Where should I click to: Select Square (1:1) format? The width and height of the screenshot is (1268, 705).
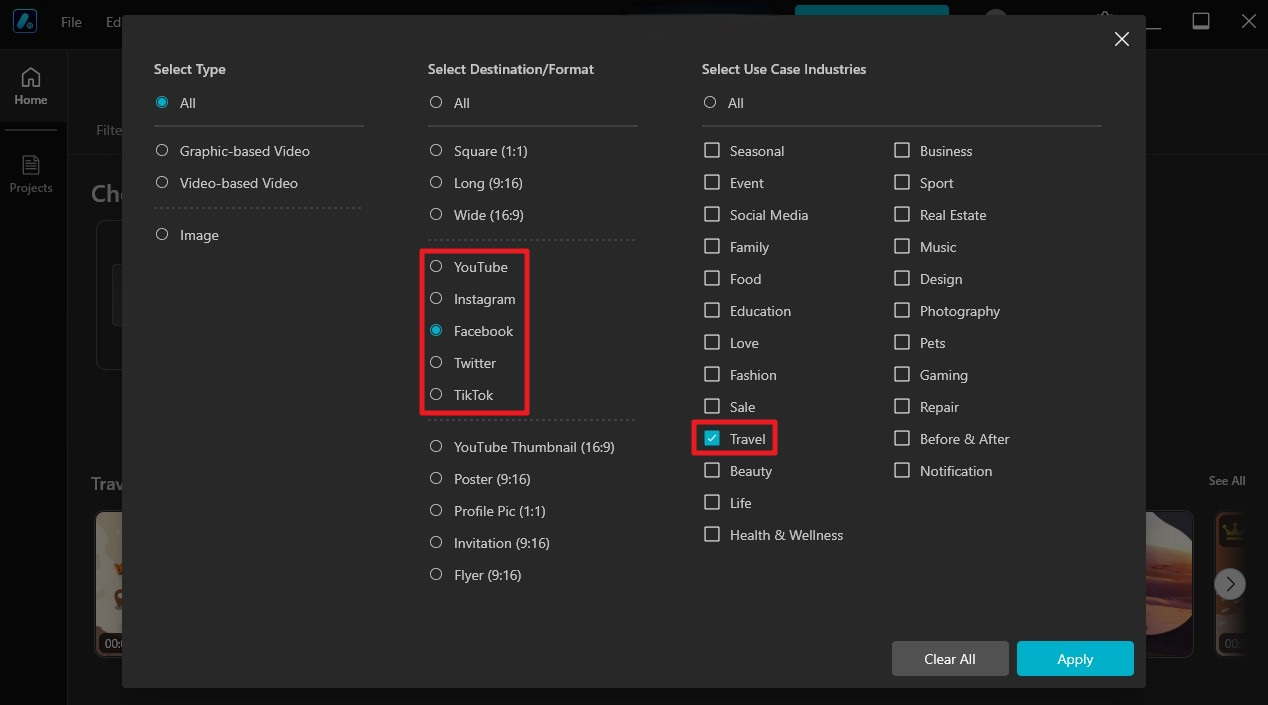[x=436, y=151]
